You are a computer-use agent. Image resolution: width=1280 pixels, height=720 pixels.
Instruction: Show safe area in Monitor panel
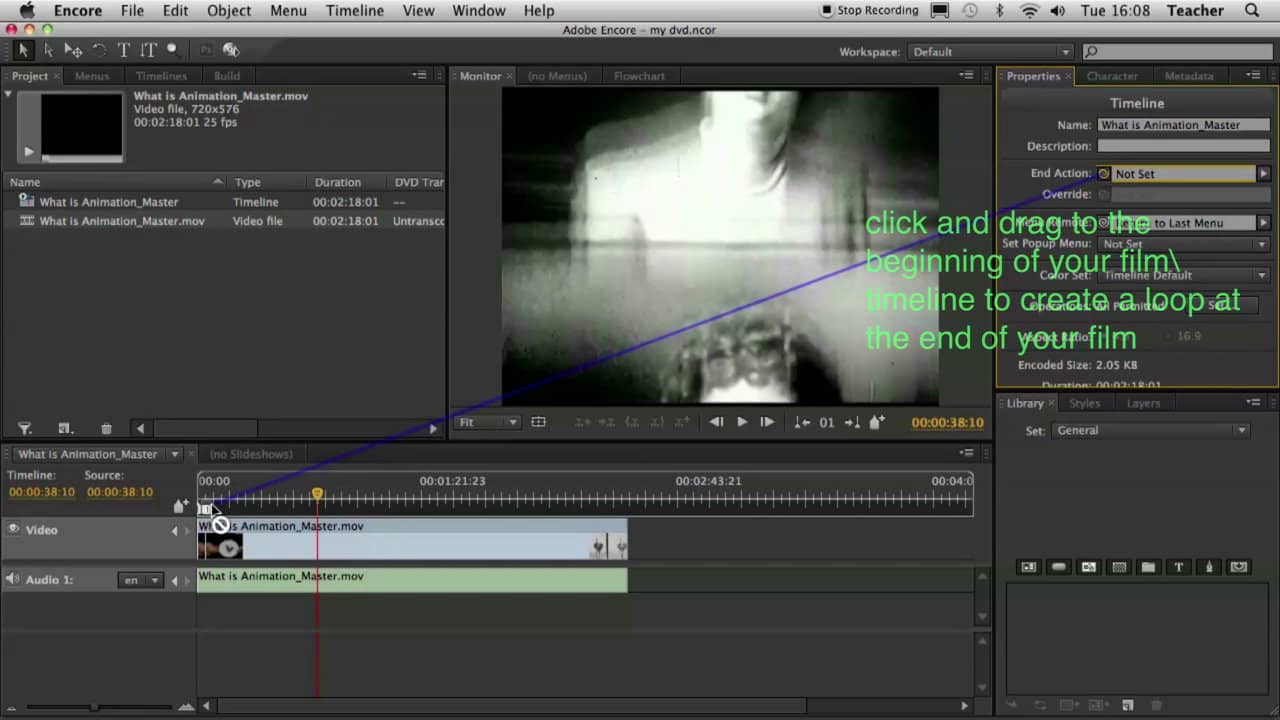pos(538,422)
